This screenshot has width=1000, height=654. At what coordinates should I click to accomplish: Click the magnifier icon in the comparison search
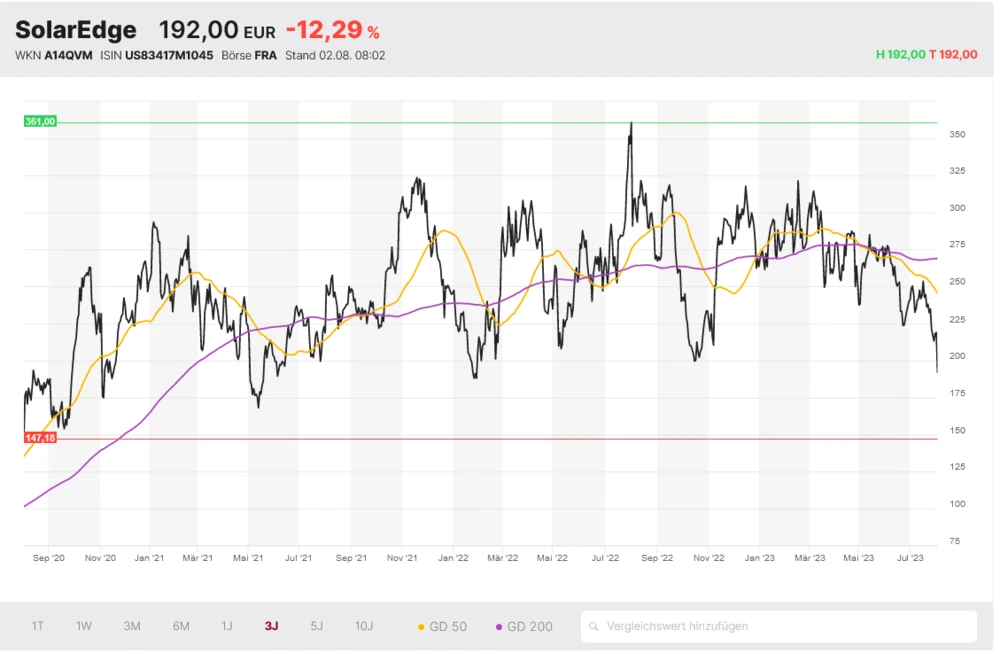tap(594, 627)
